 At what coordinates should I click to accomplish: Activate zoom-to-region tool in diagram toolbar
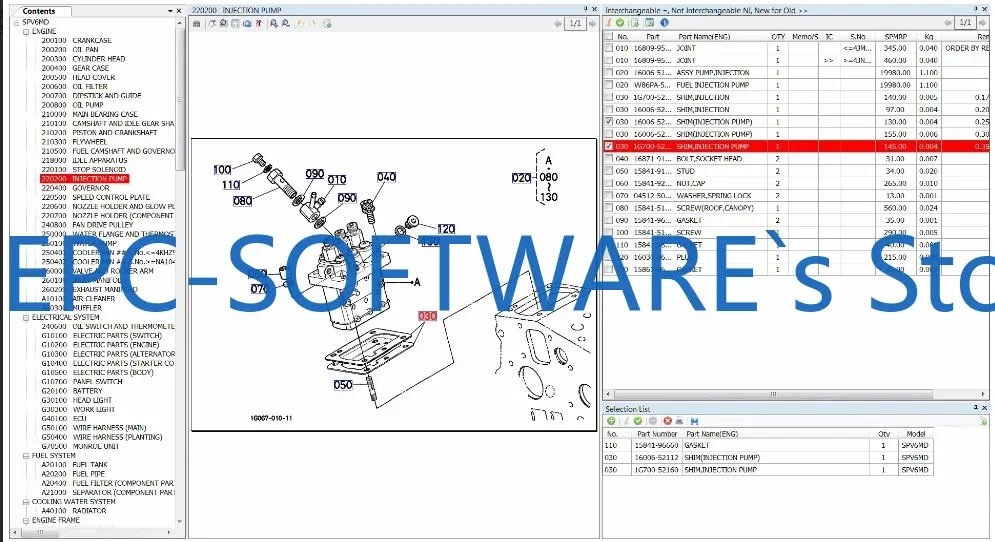click(224, 23)
